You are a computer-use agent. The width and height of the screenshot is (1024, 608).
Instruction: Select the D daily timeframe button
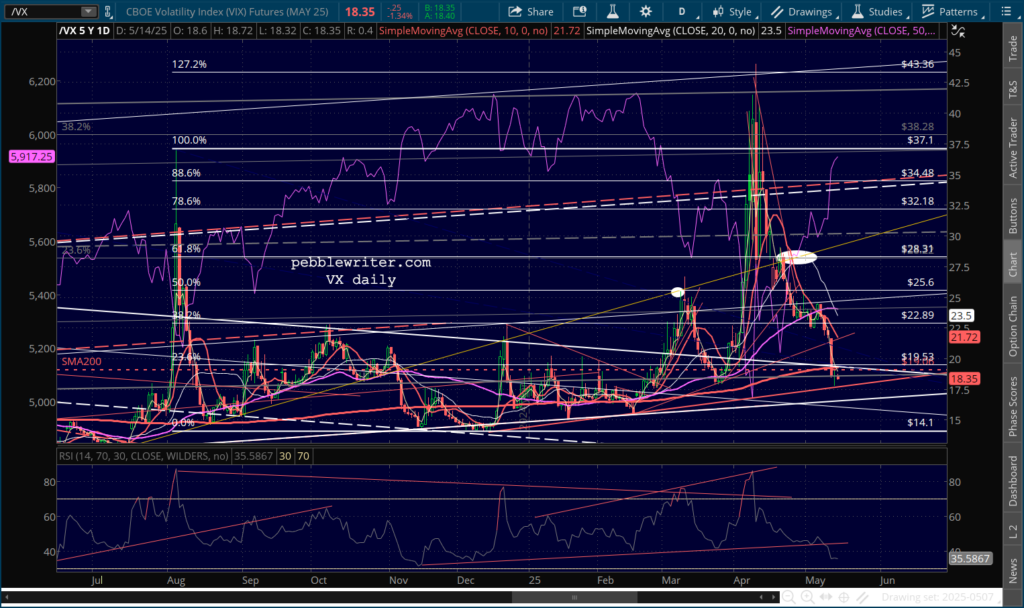(681, 12)
